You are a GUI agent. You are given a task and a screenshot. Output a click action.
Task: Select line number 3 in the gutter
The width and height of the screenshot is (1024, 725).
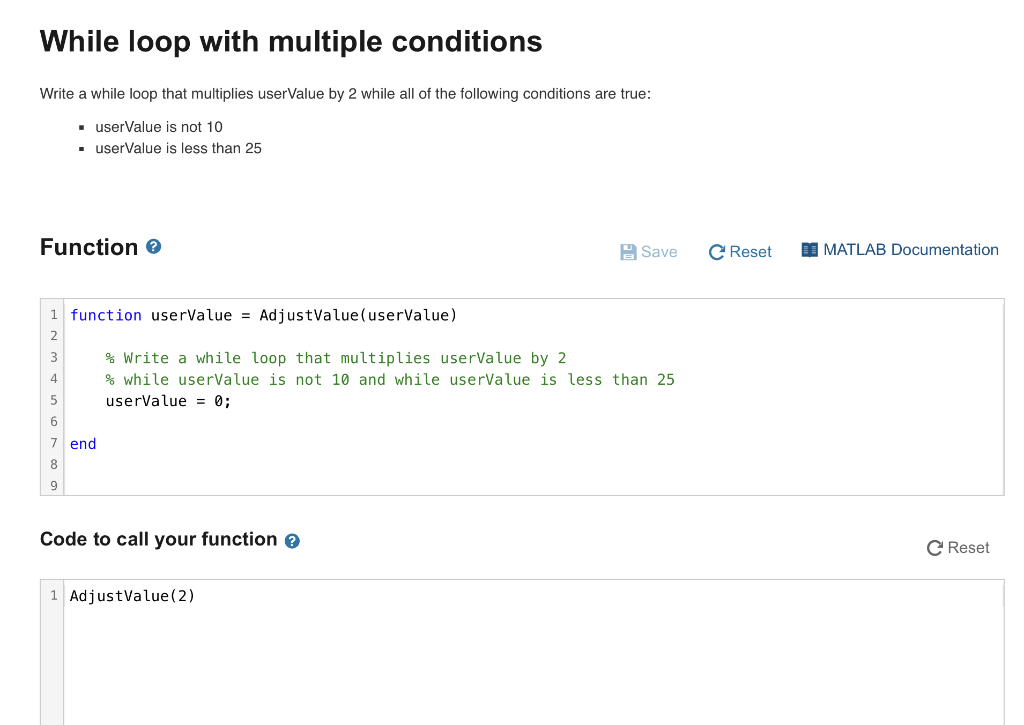(x=53, y=358)
